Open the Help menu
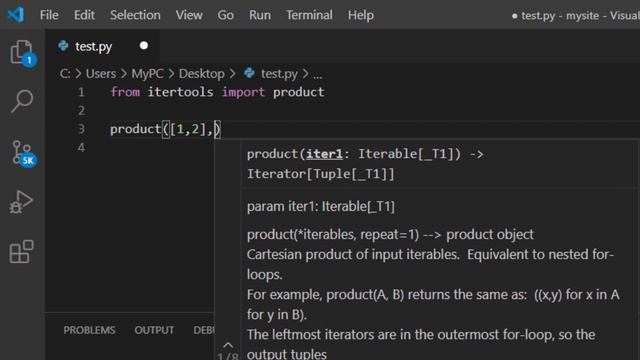This screenshot has width=640, height=360. point(360,15)
